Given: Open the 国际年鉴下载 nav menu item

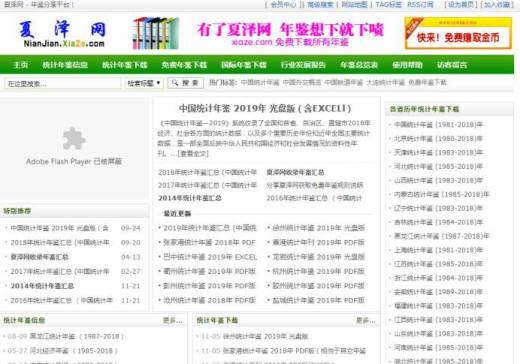Looking at the screenshot, I should click(244, 65).
